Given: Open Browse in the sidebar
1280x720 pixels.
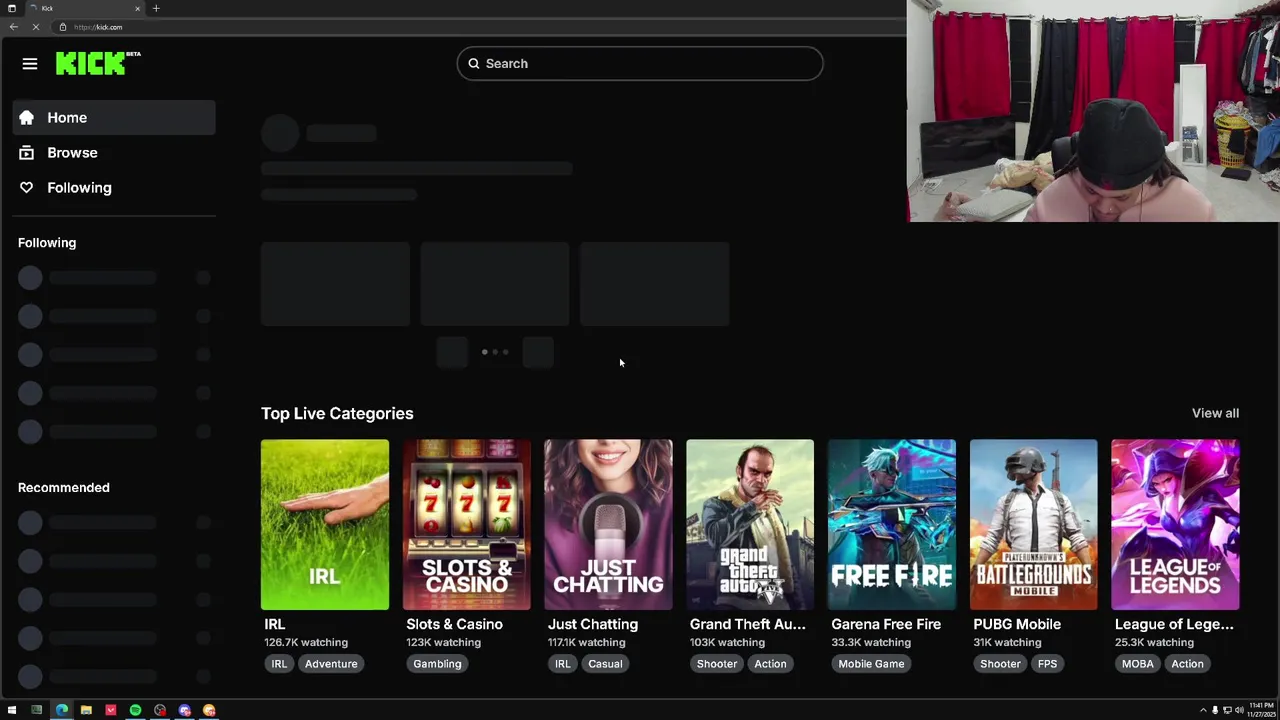Looking at the screenshot, I should click(x=114, y=152).
